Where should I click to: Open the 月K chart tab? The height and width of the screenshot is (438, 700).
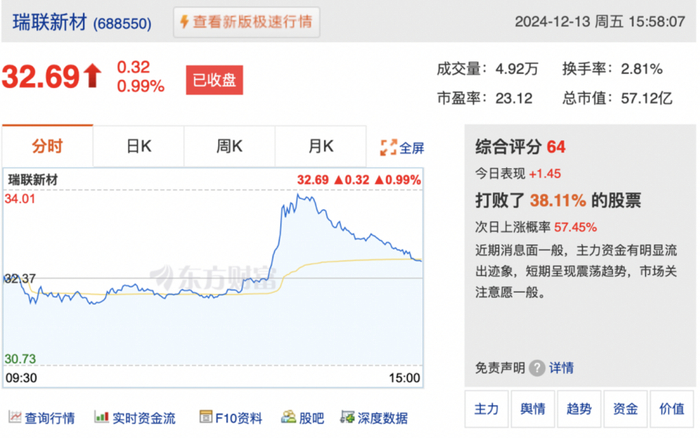pyautogui.click(x=321, y=146)
